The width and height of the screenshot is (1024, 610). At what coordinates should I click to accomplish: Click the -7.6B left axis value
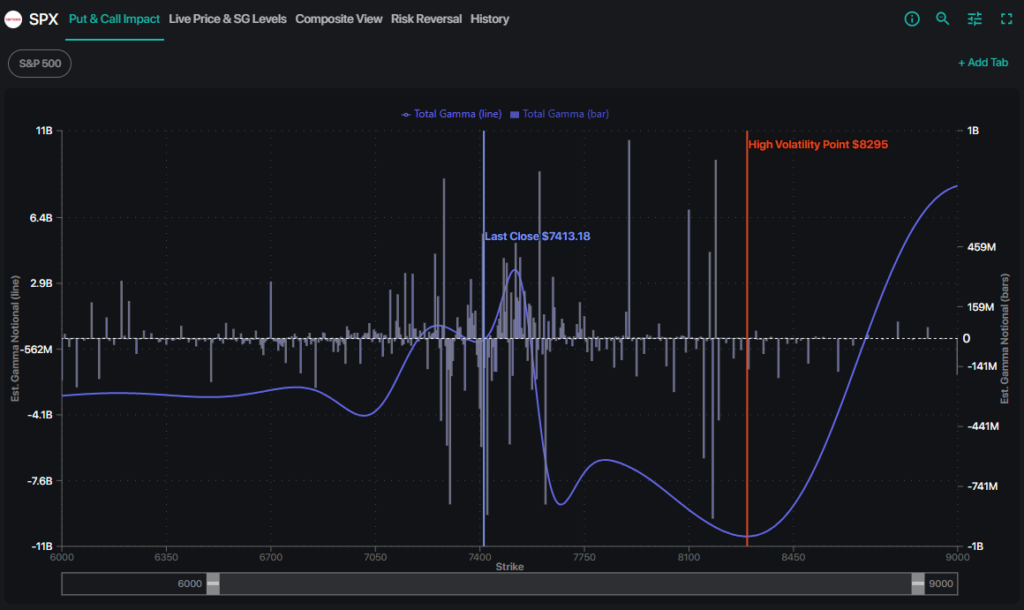click(x=39, y=481)
